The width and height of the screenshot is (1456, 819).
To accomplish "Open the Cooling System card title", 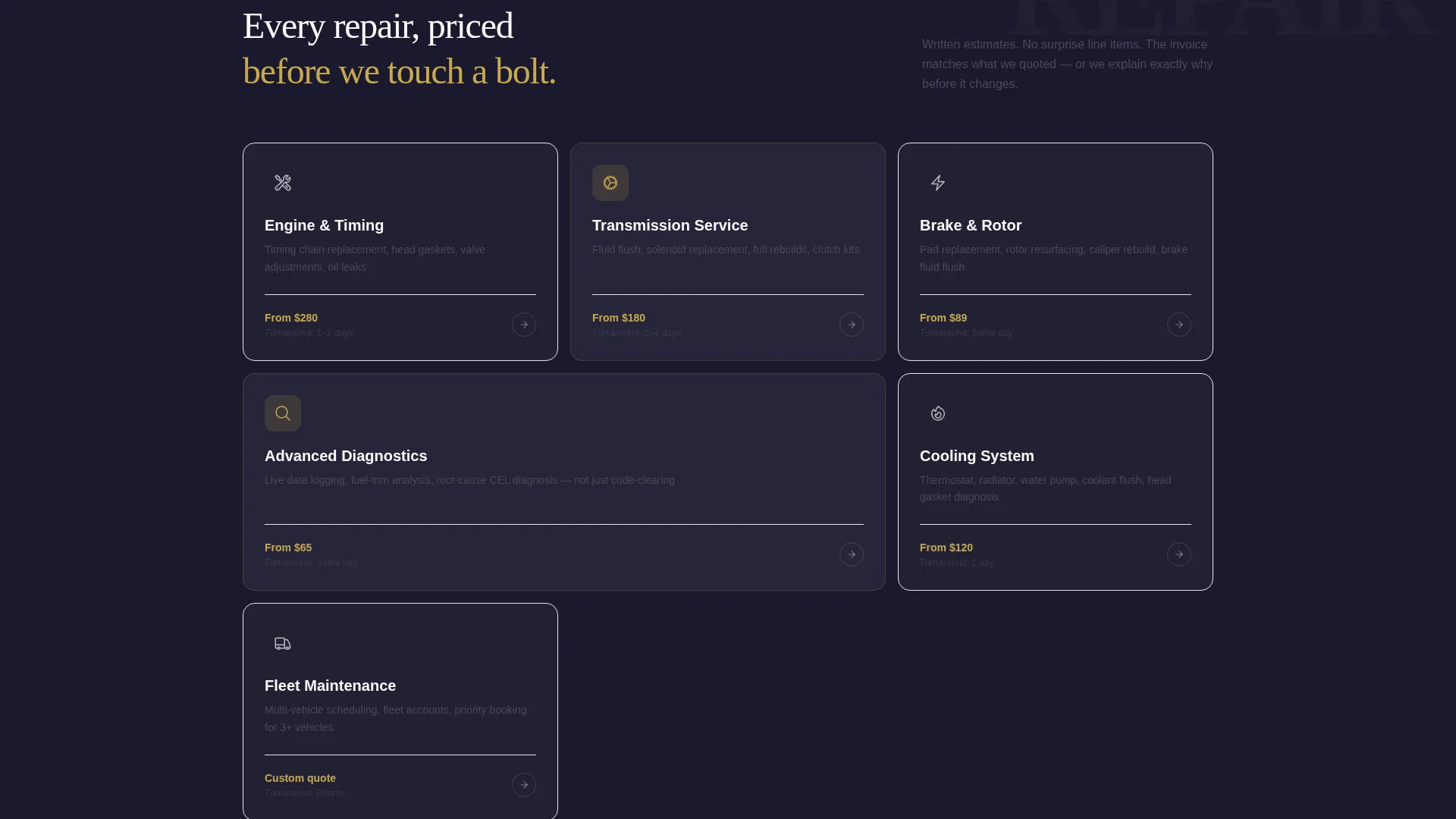I will point(977,456).
